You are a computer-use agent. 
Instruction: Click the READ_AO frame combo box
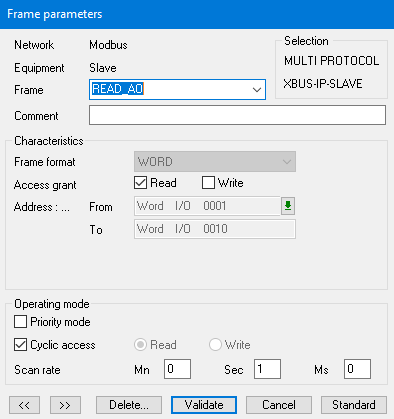(x=177, y=89)
